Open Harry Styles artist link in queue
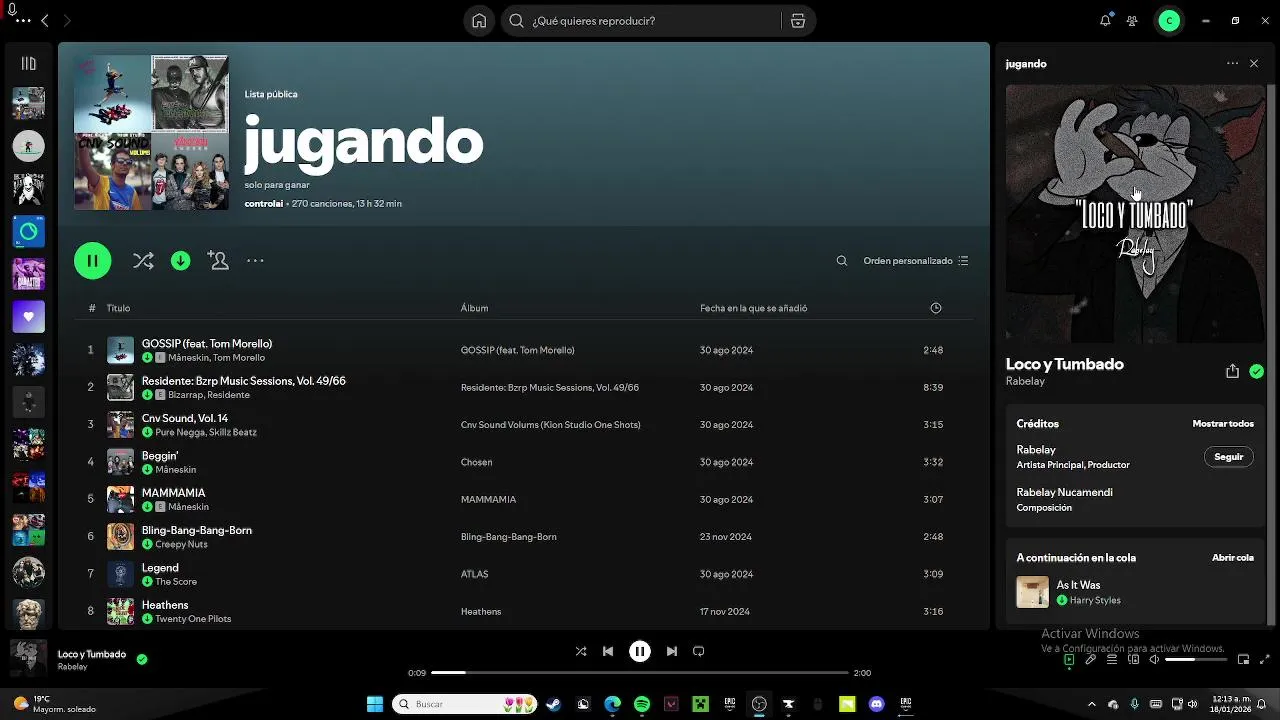This screenshot has height=720, width=1280. pyautogui.click(x=1095, y=601)
